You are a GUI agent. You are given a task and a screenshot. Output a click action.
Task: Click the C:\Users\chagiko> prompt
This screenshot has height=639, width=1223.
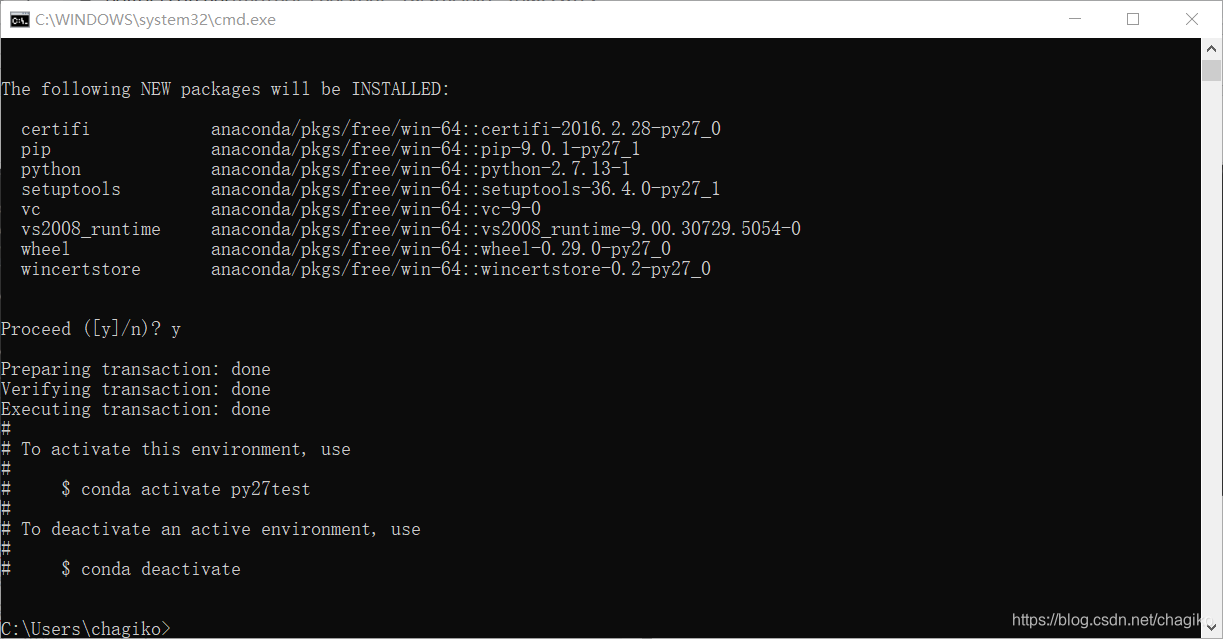click(x=85, y=628)
